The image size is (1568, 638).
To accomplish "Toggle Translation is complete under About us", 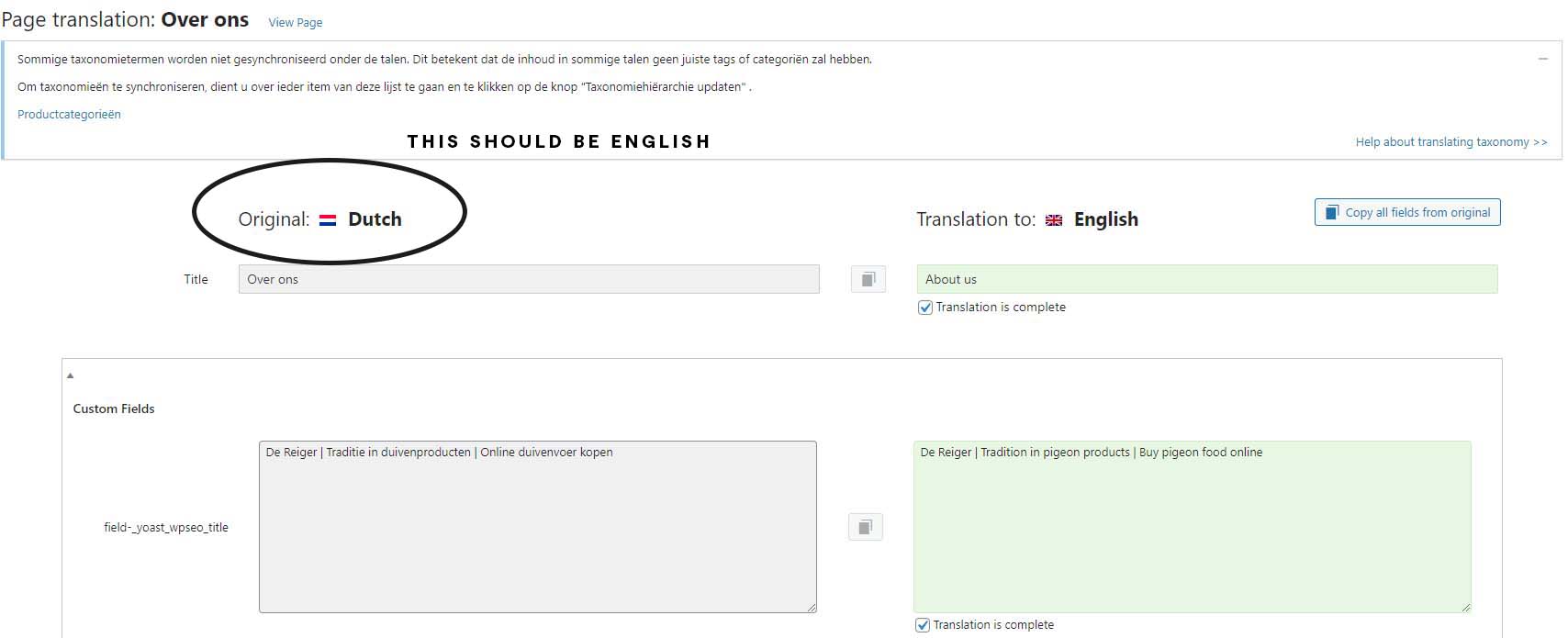I will click(925, 308).
